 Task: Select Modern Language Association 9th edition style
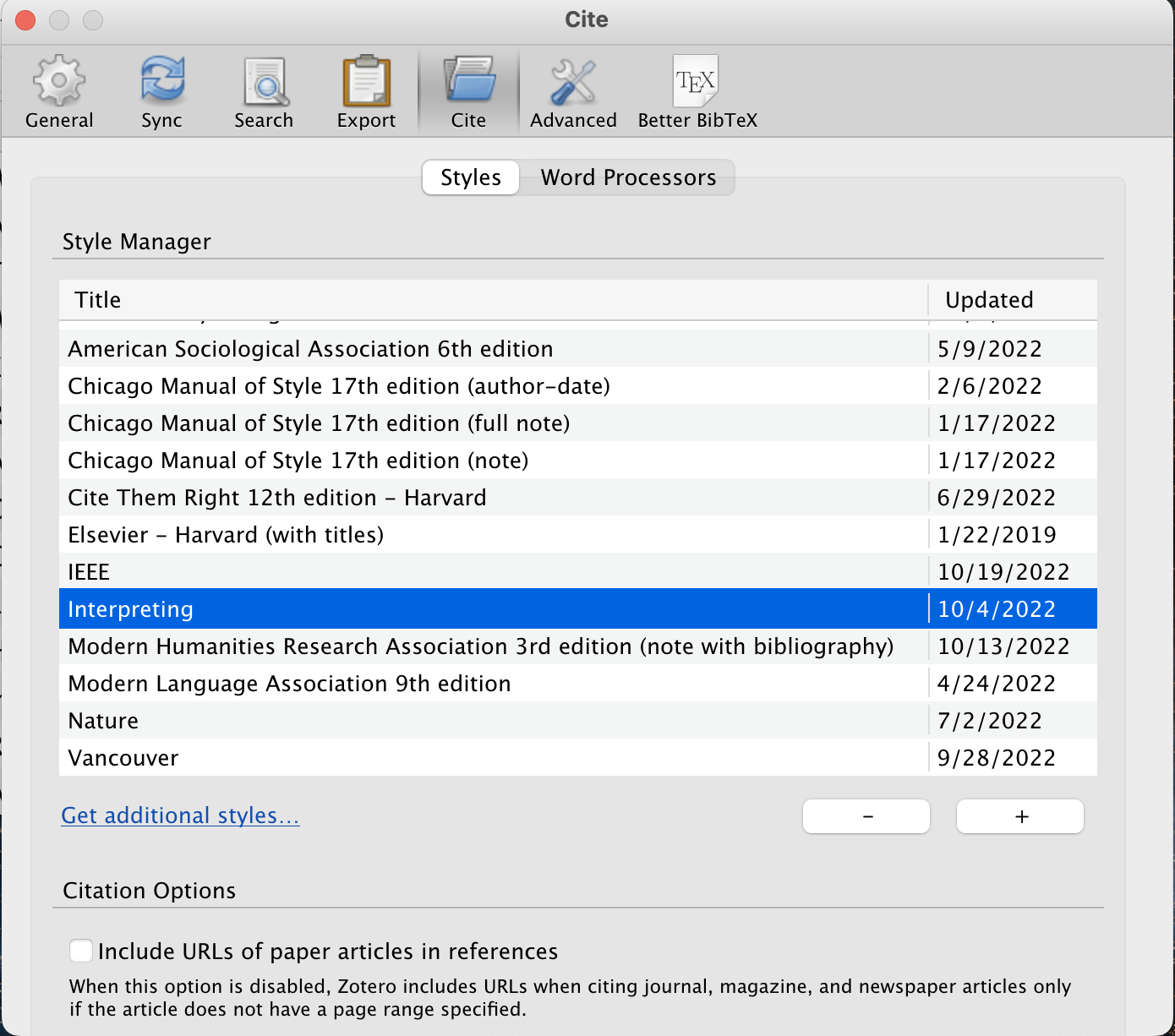pyautogui.click(x=578, y=683)
